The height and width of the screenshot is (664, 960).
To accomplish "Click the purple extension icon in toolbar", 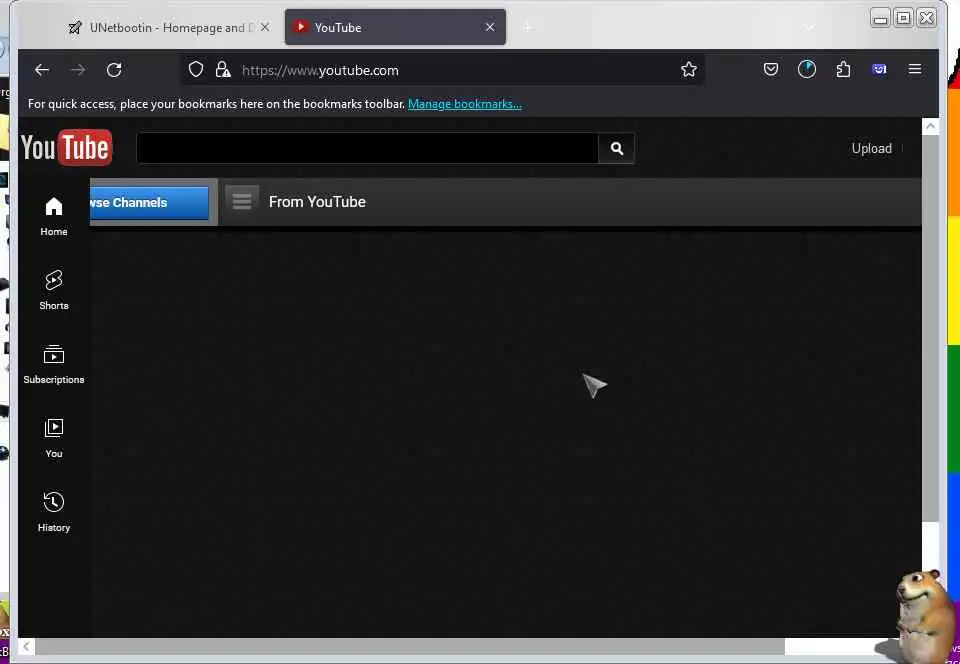I will click(x=879, y=69).
